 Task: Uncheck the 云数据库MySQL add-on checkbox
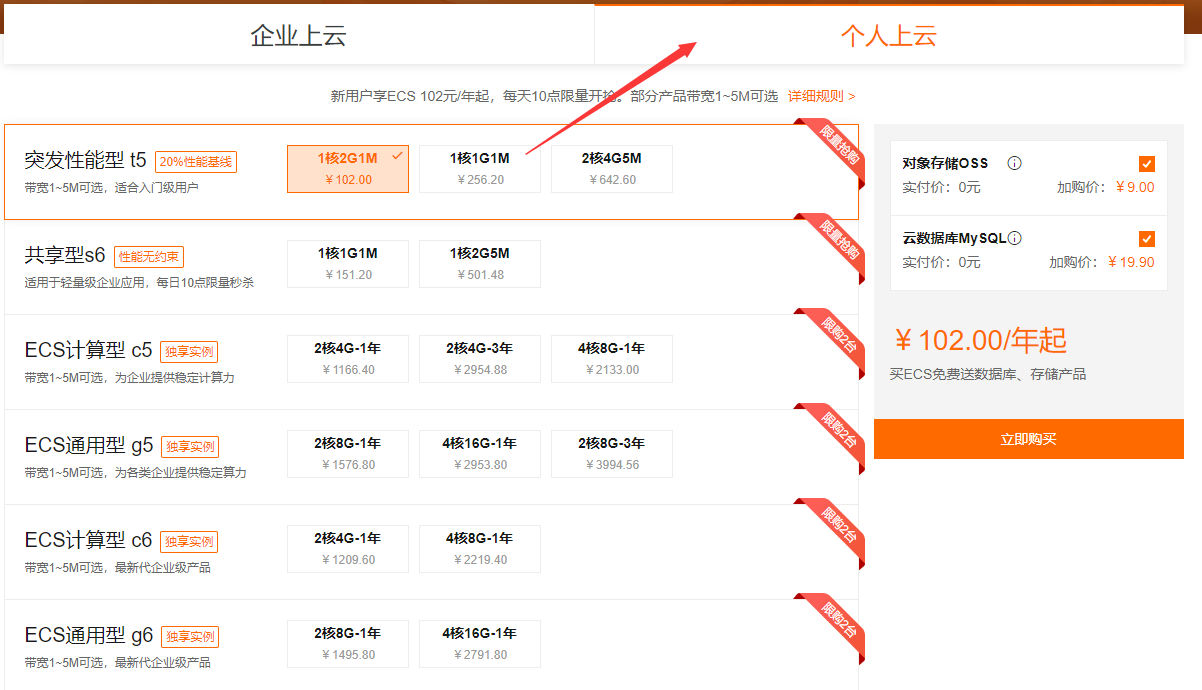(x=1147, y=239)
